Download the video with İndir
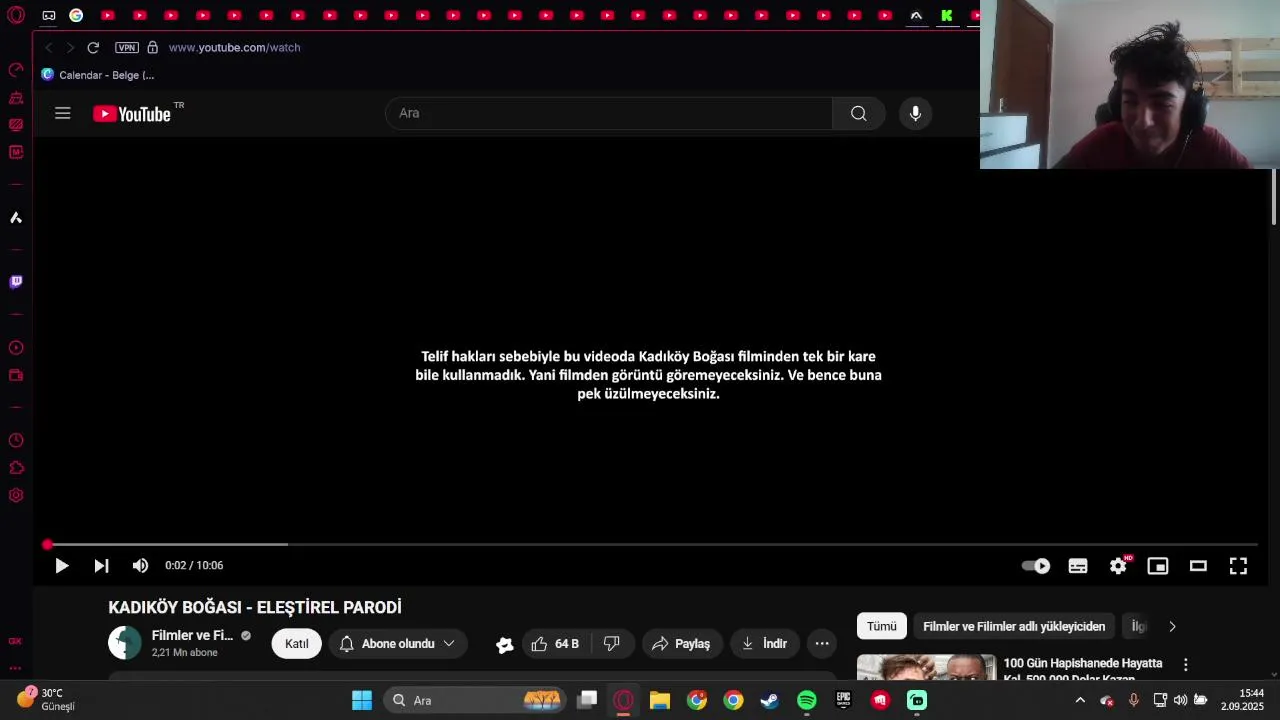Screen dimensions: 1280x720 pos(764,644)
